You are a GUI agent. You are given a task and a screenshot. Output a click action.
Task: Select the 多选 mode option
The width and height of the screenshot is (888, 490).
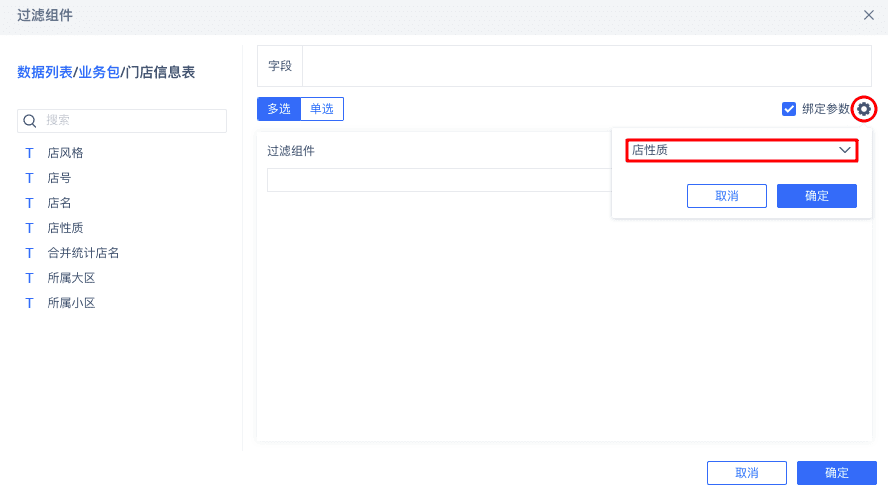point(279,109)
